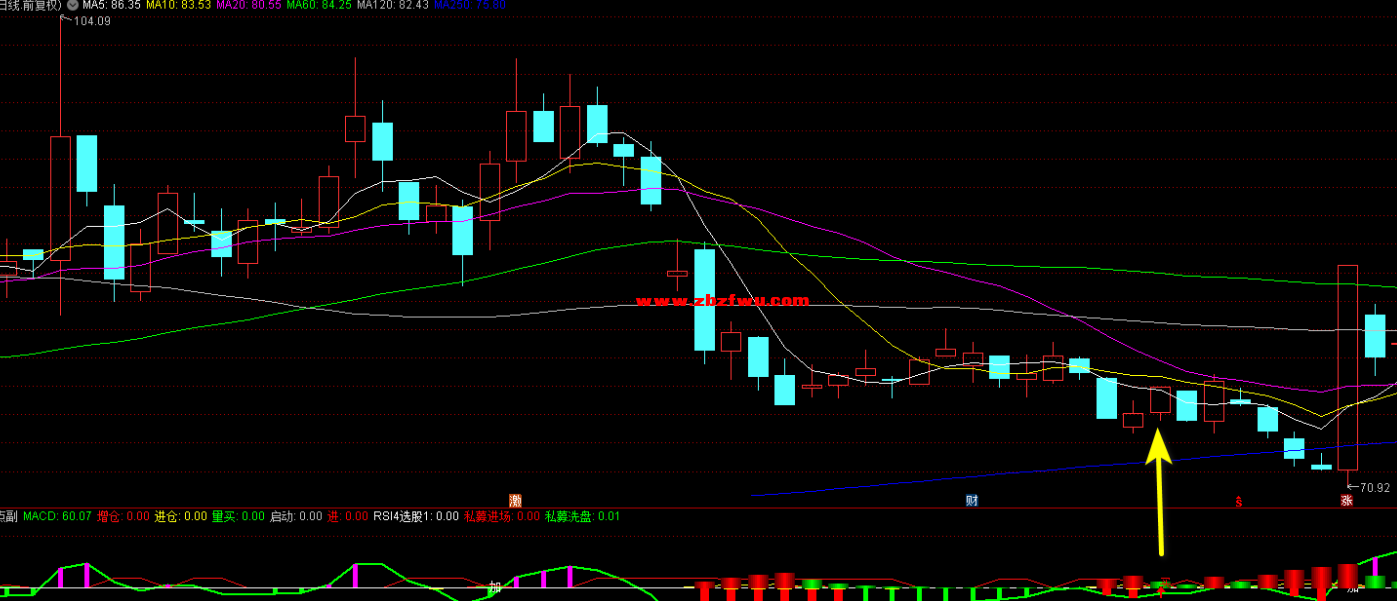Select the magenta MA20 indicator label
The width and height of the screenshot is (1397, 601).
[x=248, y=5]
